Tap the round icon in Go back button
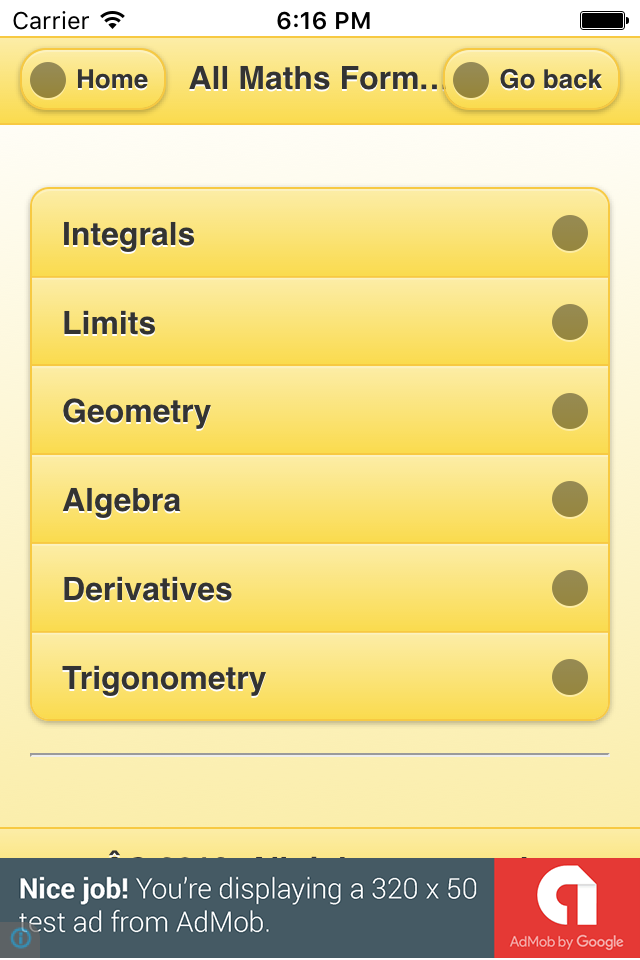The width and height of the screenshot is (640, 960). click(x=471, y=80)
